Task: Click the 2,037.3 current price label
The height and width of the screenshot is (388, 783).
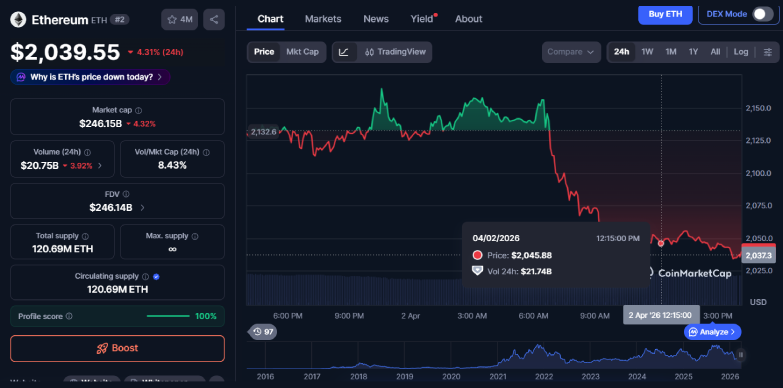Action: click(x=758, y=256)
